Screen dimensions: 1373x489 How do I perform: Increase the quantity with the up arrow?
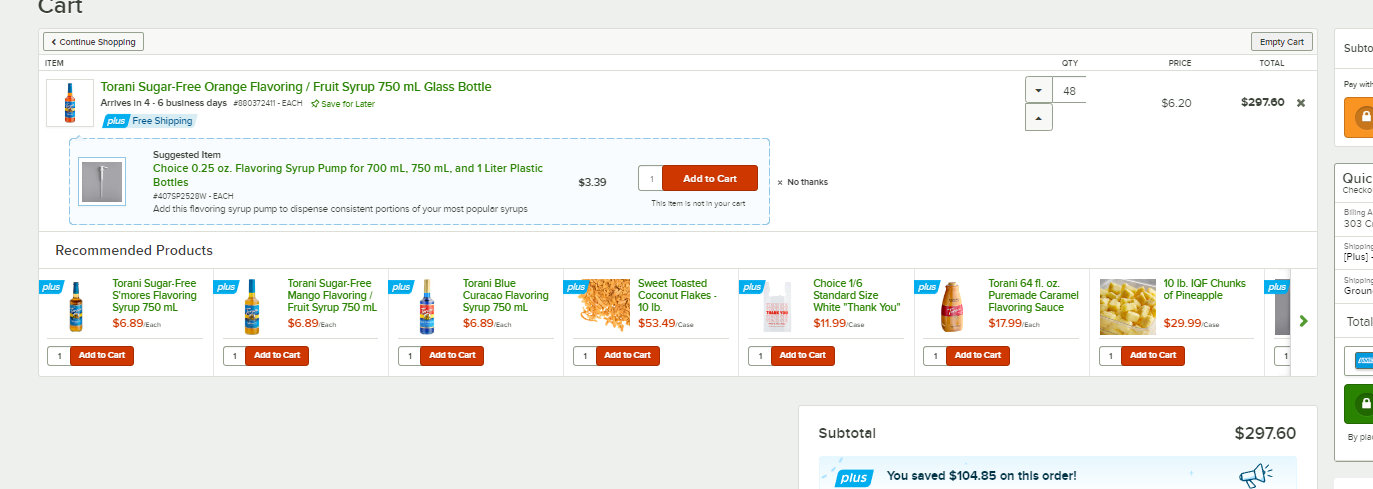(x=1038, y=117)
